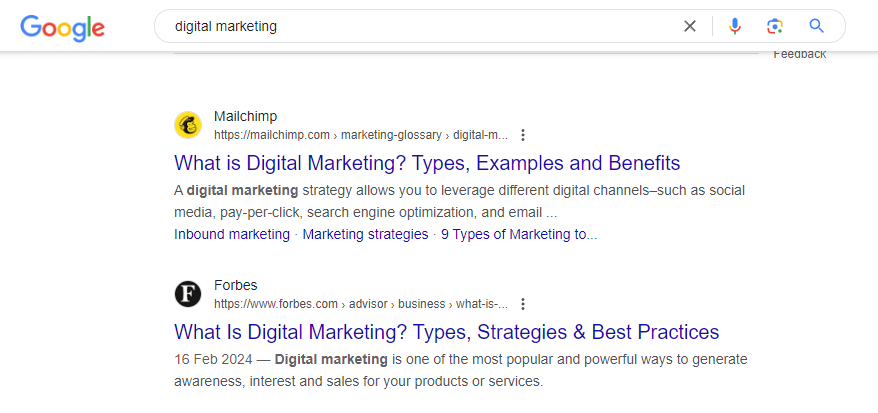Follow the Inbound marketing sitelink

click(x=232, y=234)
